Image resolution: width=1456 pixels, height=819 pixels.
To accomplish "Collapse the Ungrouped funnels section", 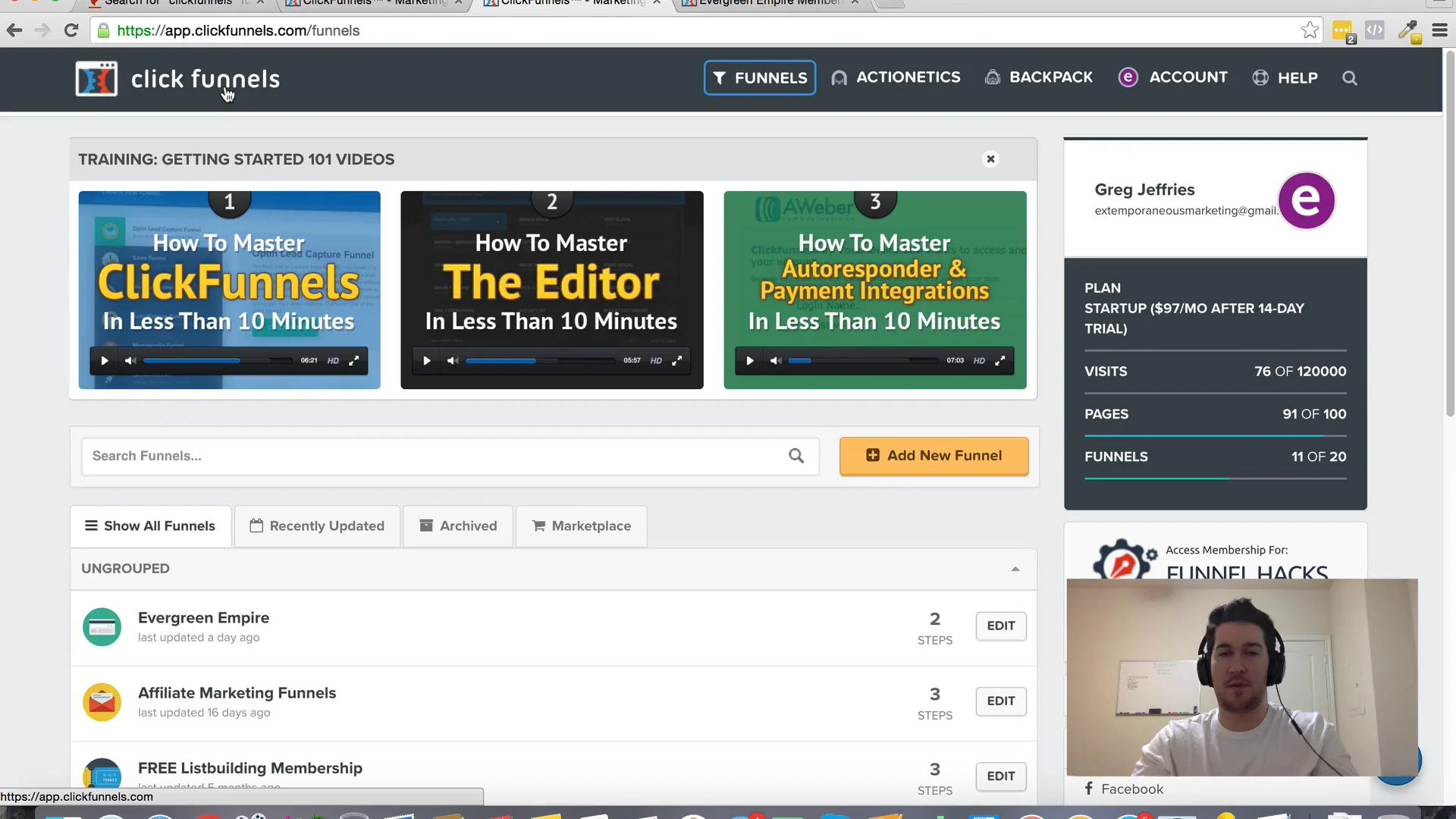I will pos(1015,569).
